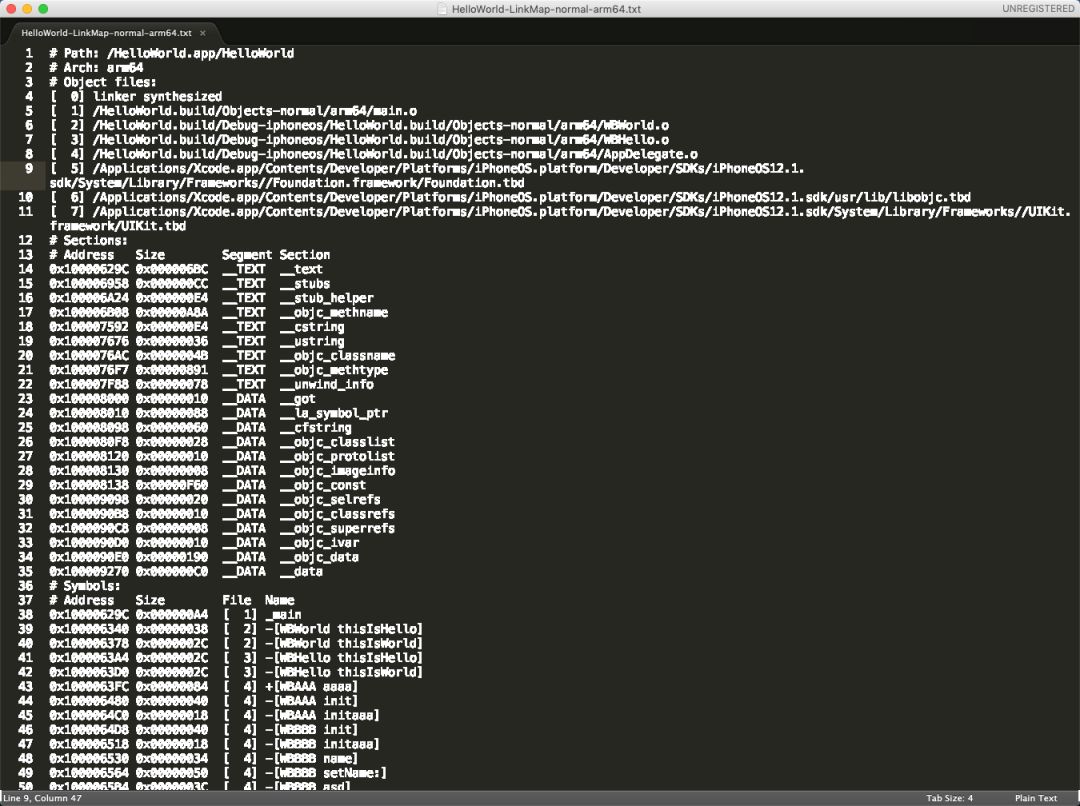Click the red close window button
The height and width of the screenshot is (806, 1080).
point(11,9)
